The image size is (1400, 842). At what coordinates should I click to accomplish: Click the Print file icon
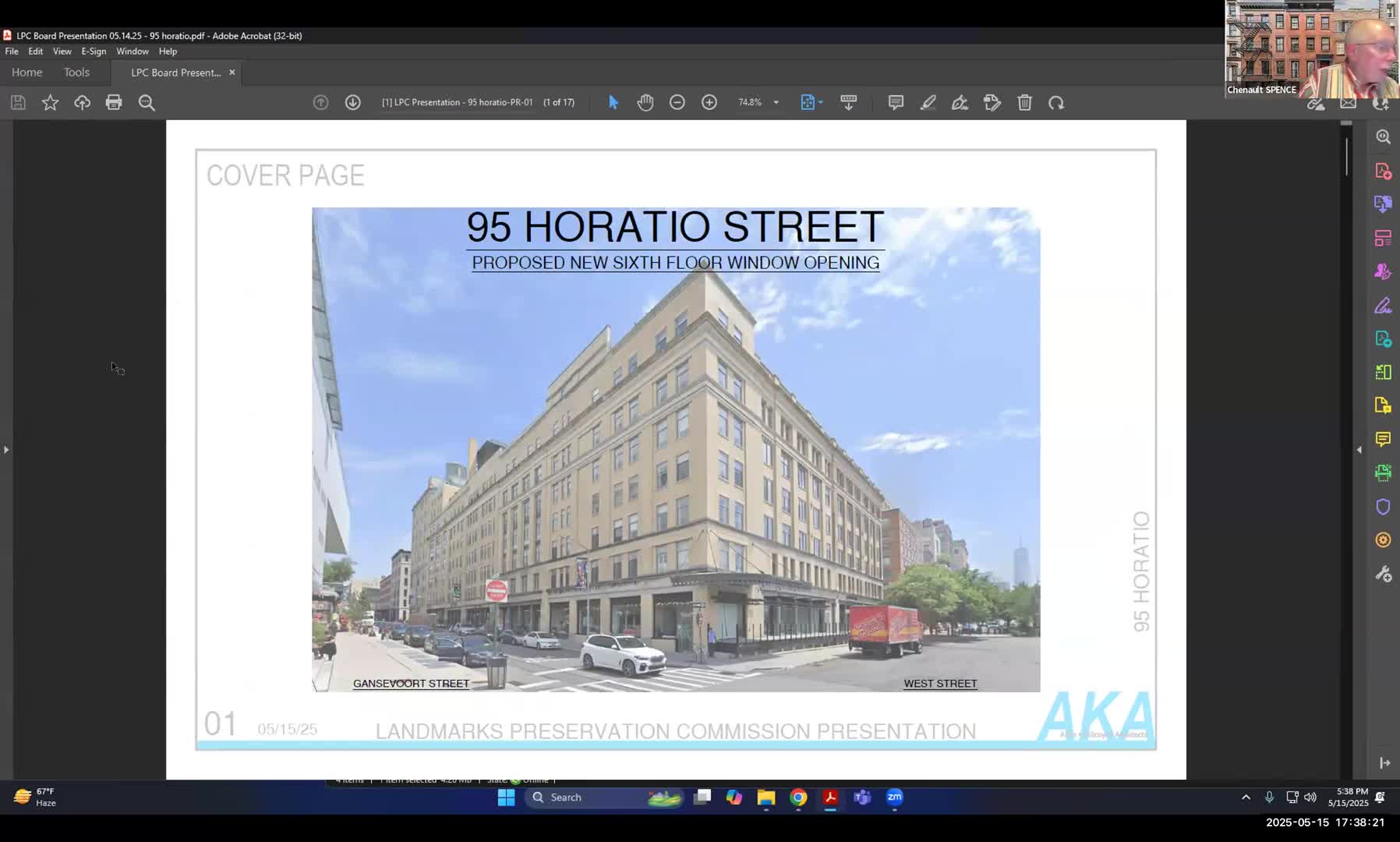pos(114,102)
